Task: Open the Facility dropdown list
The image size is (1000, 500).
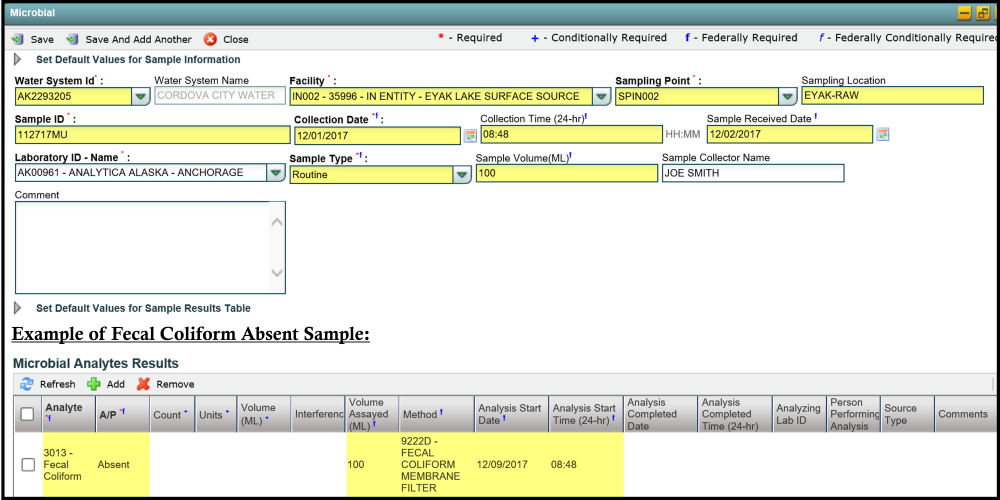Action: (x=601, y=97)
